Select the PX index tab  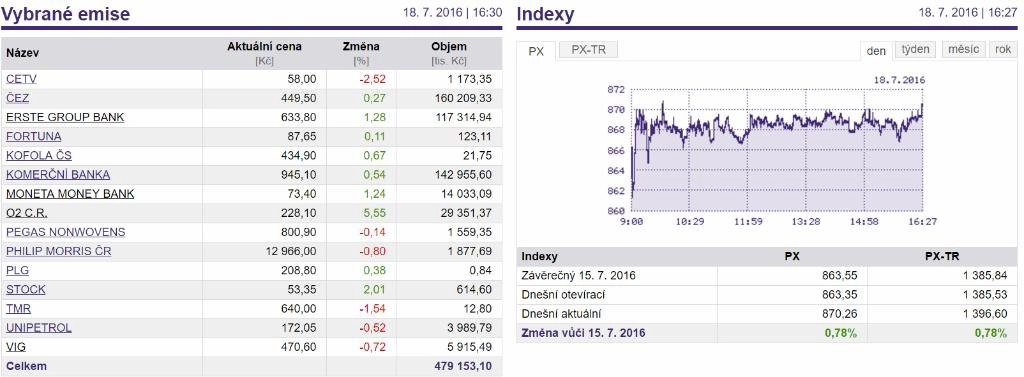coord(536,51)
